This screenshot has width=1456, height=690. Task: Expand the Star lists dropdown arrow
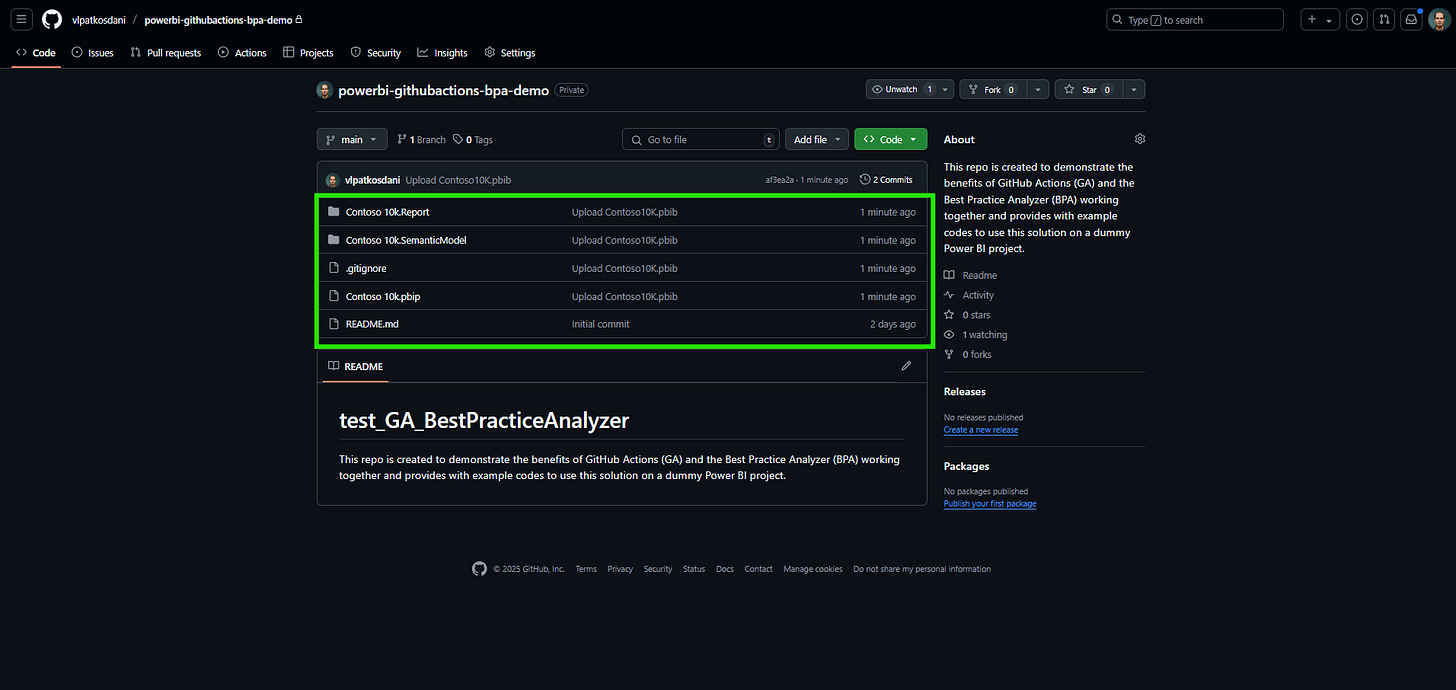tap(1134, 90)
